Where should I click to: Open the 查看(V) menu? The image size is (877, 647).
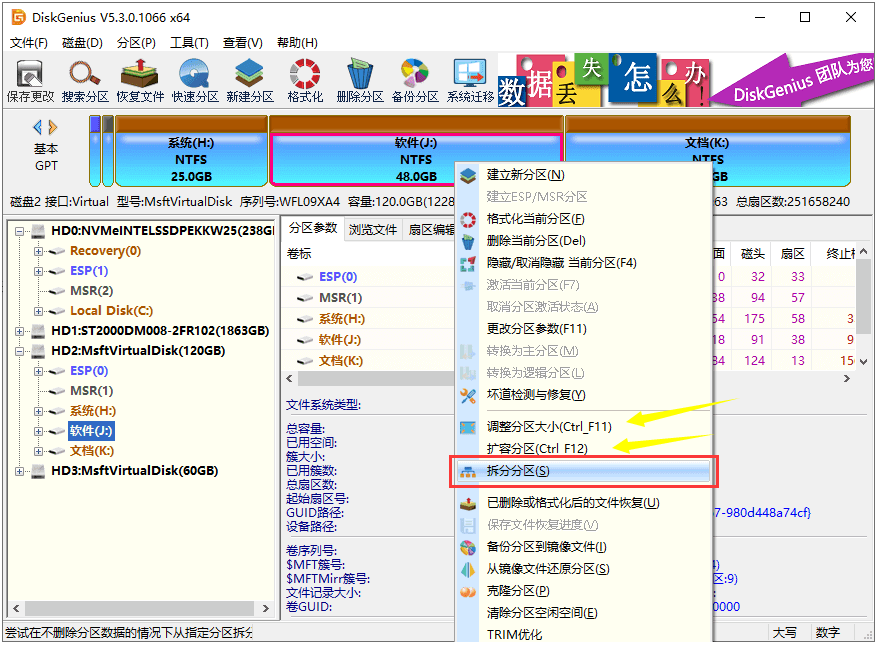(243, 43)
